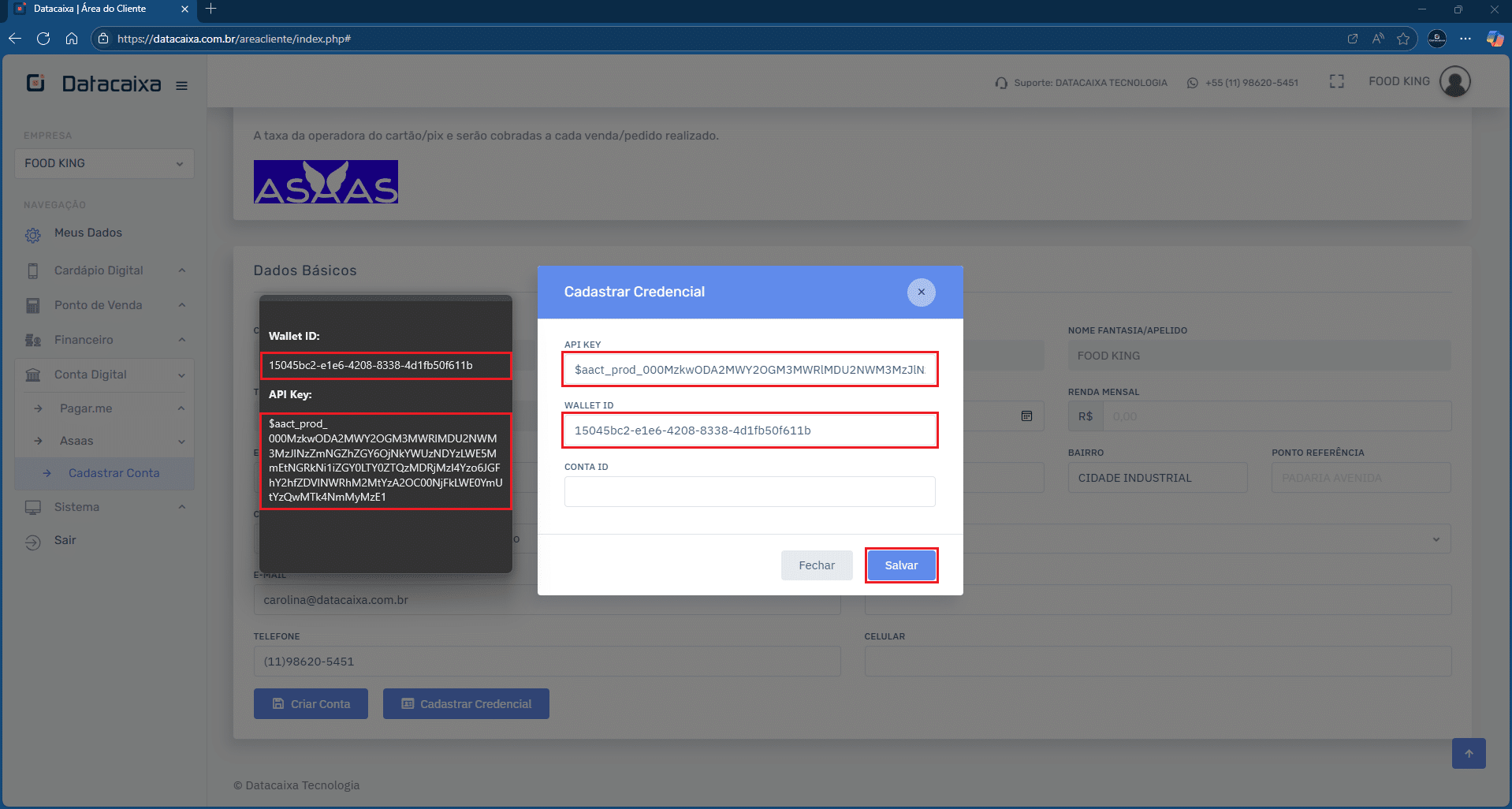Click inside the CONTA ID field

coord(749,491)
